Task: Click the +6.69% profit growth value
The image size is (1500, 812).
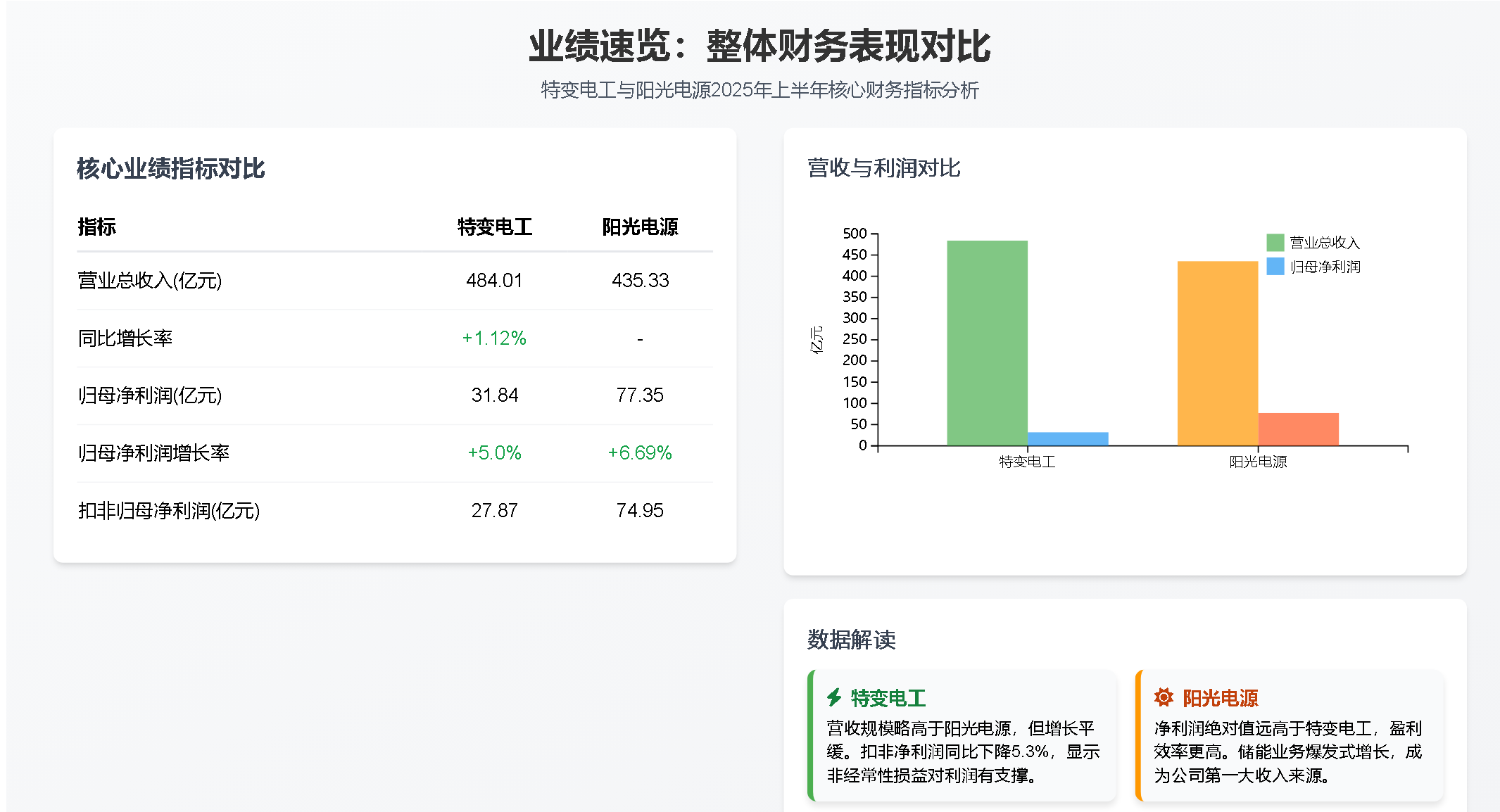Action: point(639,452)
